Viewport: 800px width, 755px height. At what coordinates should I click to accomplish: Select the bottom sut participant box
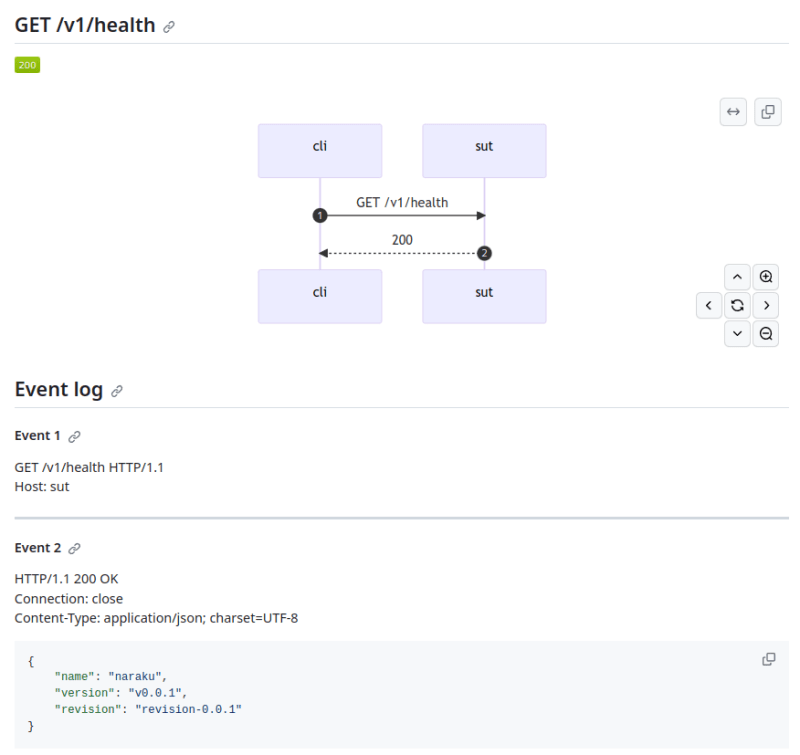click(x=484, y=296)
